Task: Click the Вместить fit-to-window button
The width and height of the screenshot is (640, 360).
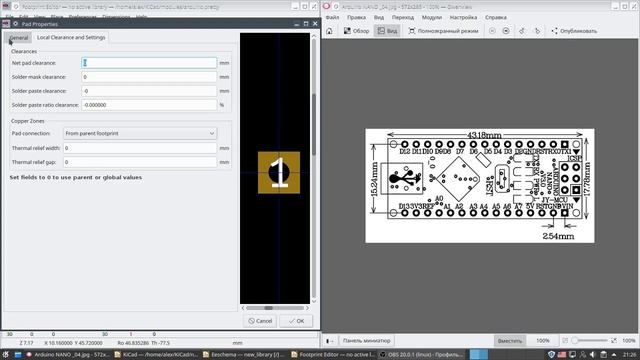Action: point(510,340)
